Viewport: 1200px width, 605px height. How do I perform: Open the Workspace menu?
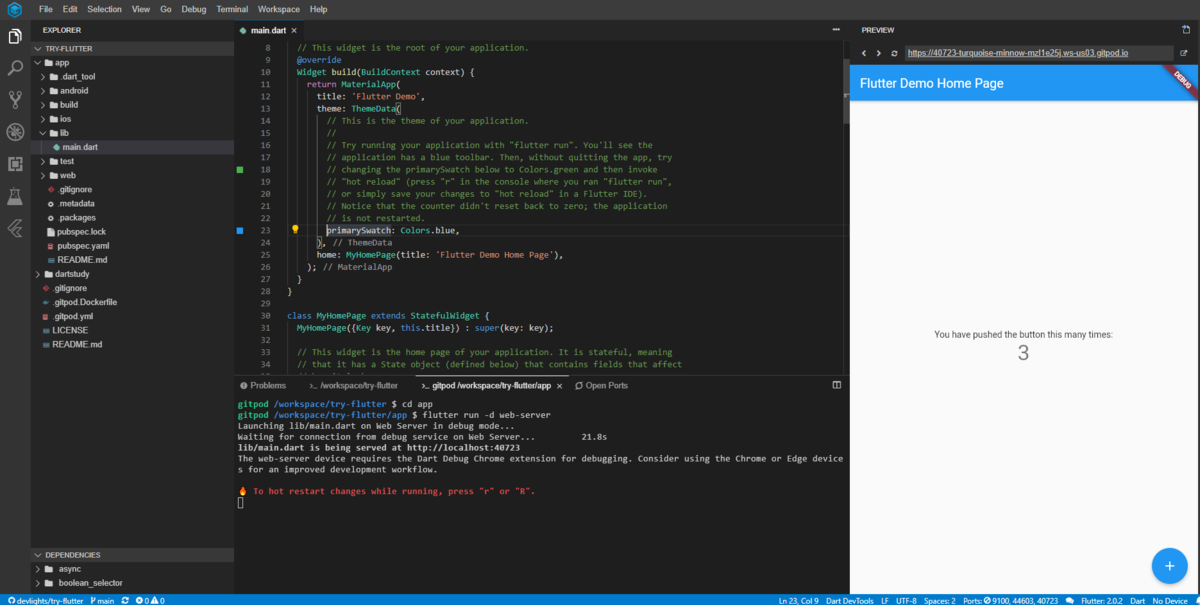coord(278,9)
